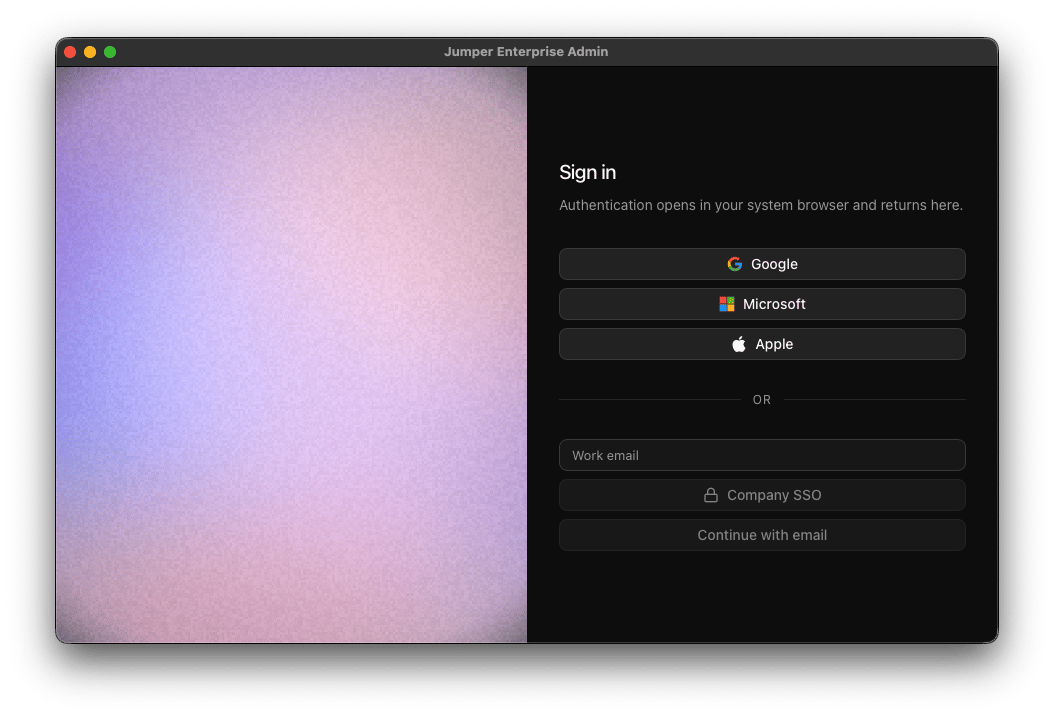
Task: Choose Apple sign-in button
Action: tap(762, 344)
